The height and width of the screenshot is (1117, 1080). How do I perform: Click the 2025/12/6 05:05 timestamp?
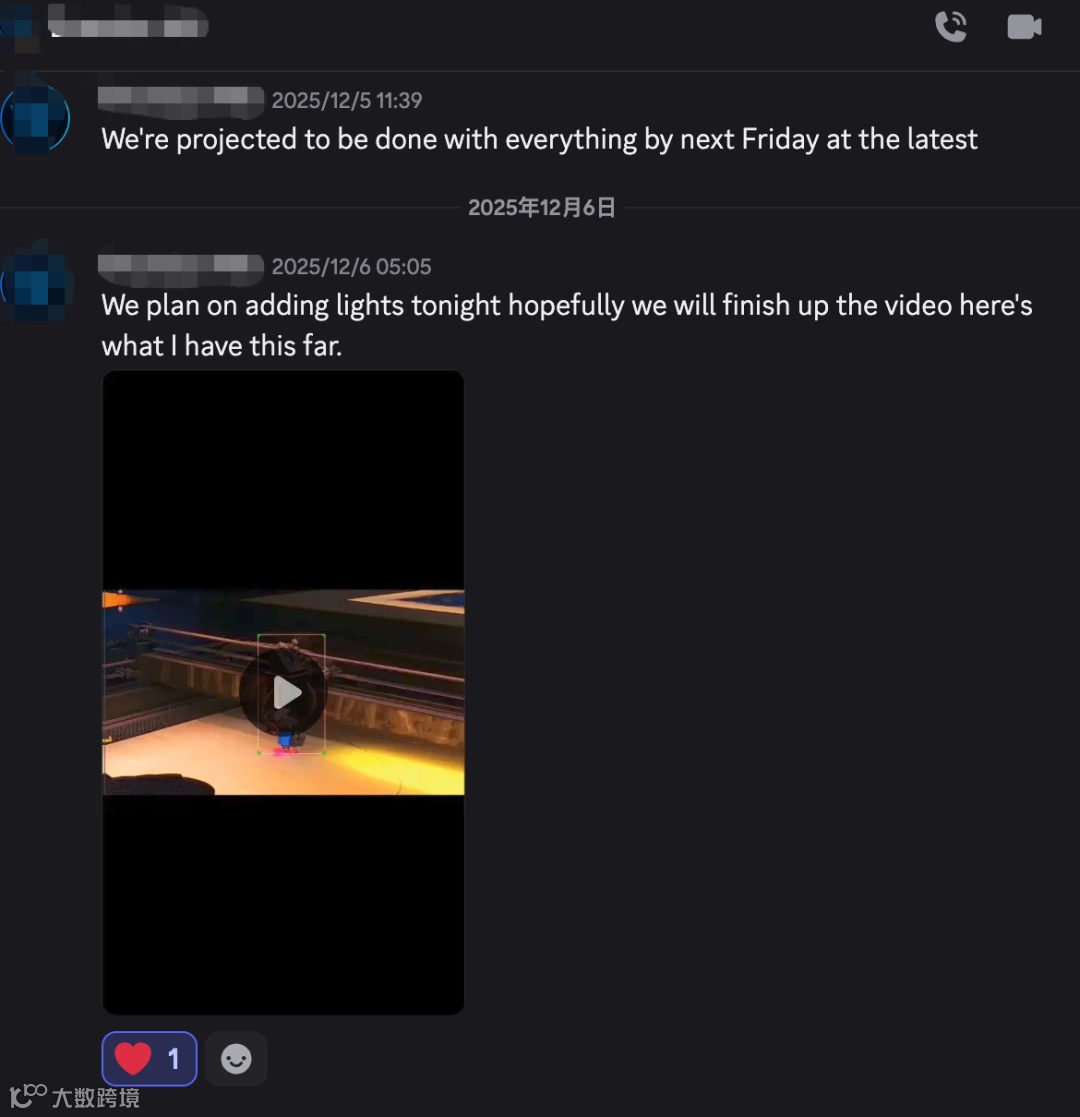[351, 267]
